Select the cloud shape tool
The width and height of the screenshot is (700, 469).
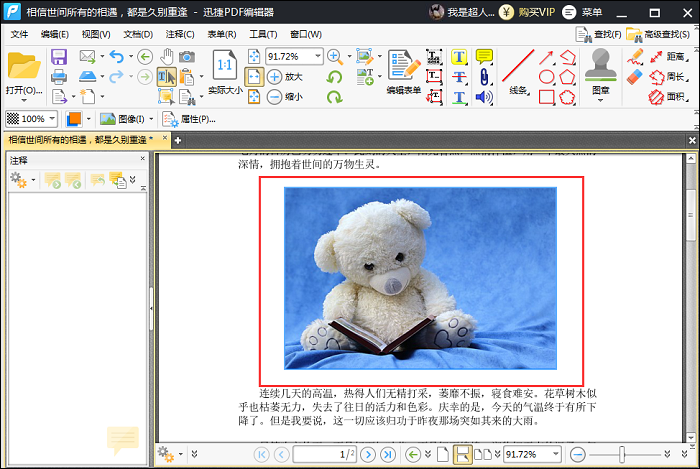[x=567, y=96]
